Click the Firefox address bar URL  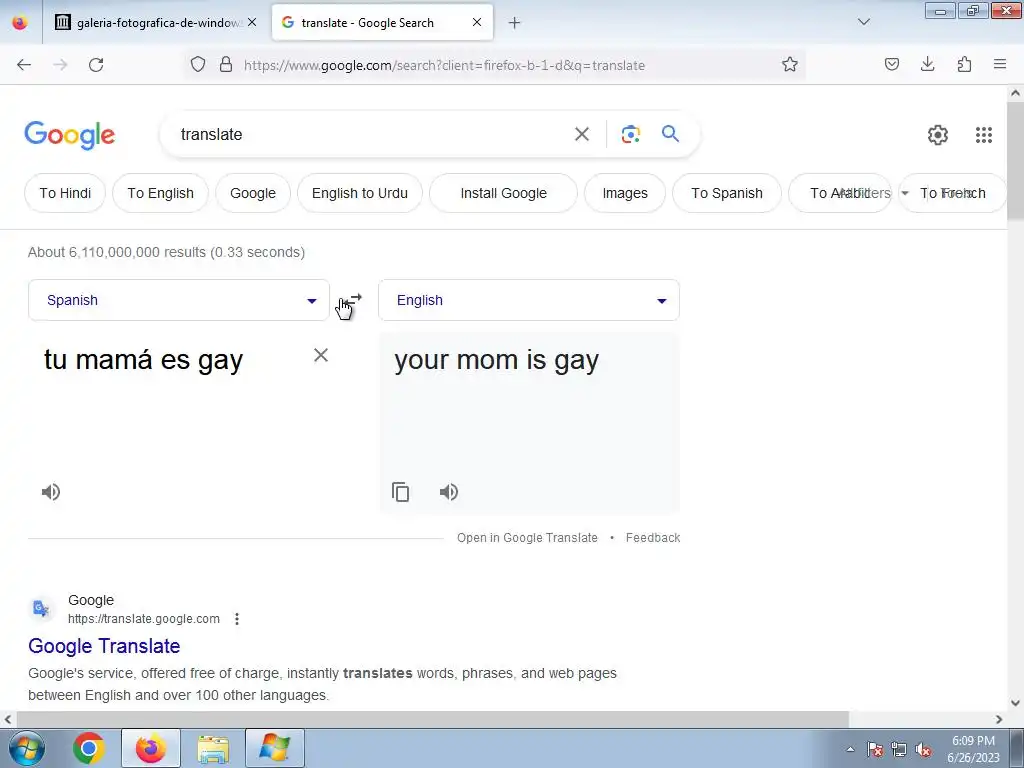pyautogui.click(x=444, y=65)
